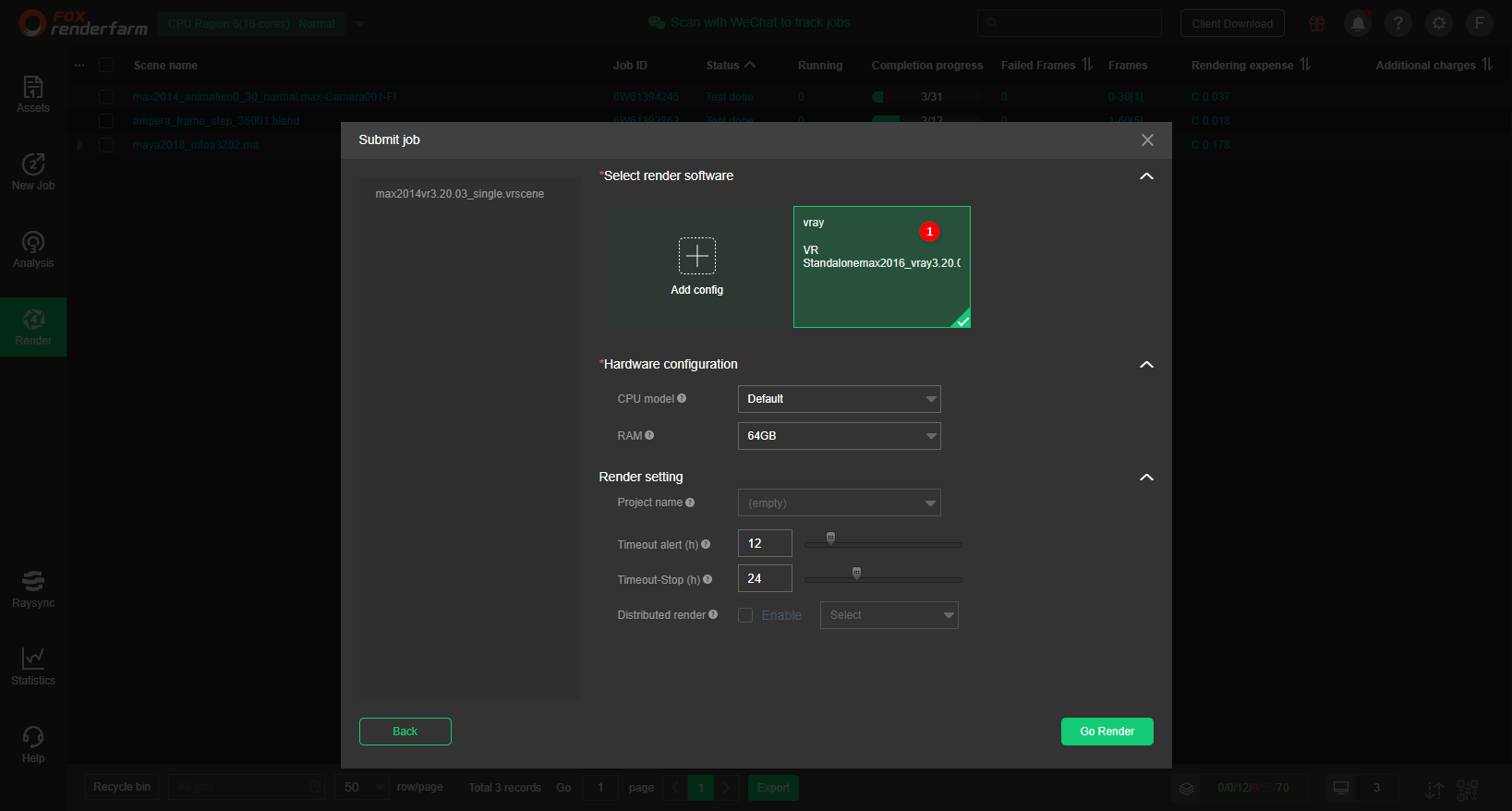
Task: Click the Timeout-Stop help icon
Action: pos(708,580)
